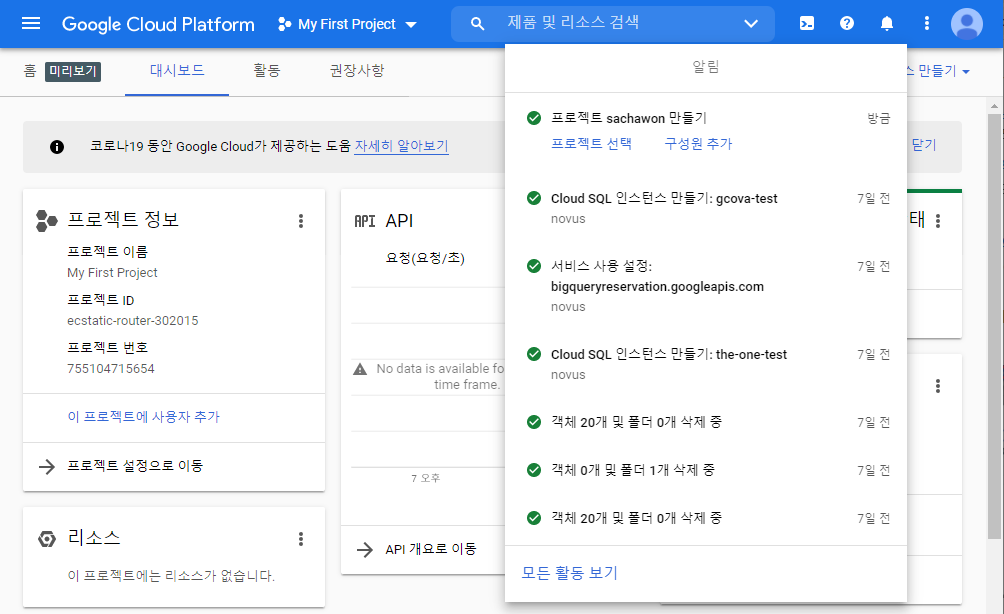The image size is (1004, 614).
Task: Click 프로젝트 선택 in notification
Action: coord(591,143)
